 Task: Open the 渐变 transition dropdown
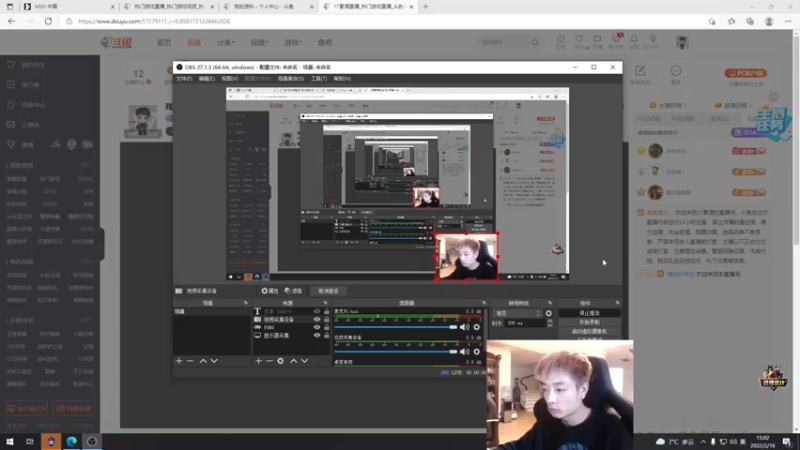coord(517,313)
